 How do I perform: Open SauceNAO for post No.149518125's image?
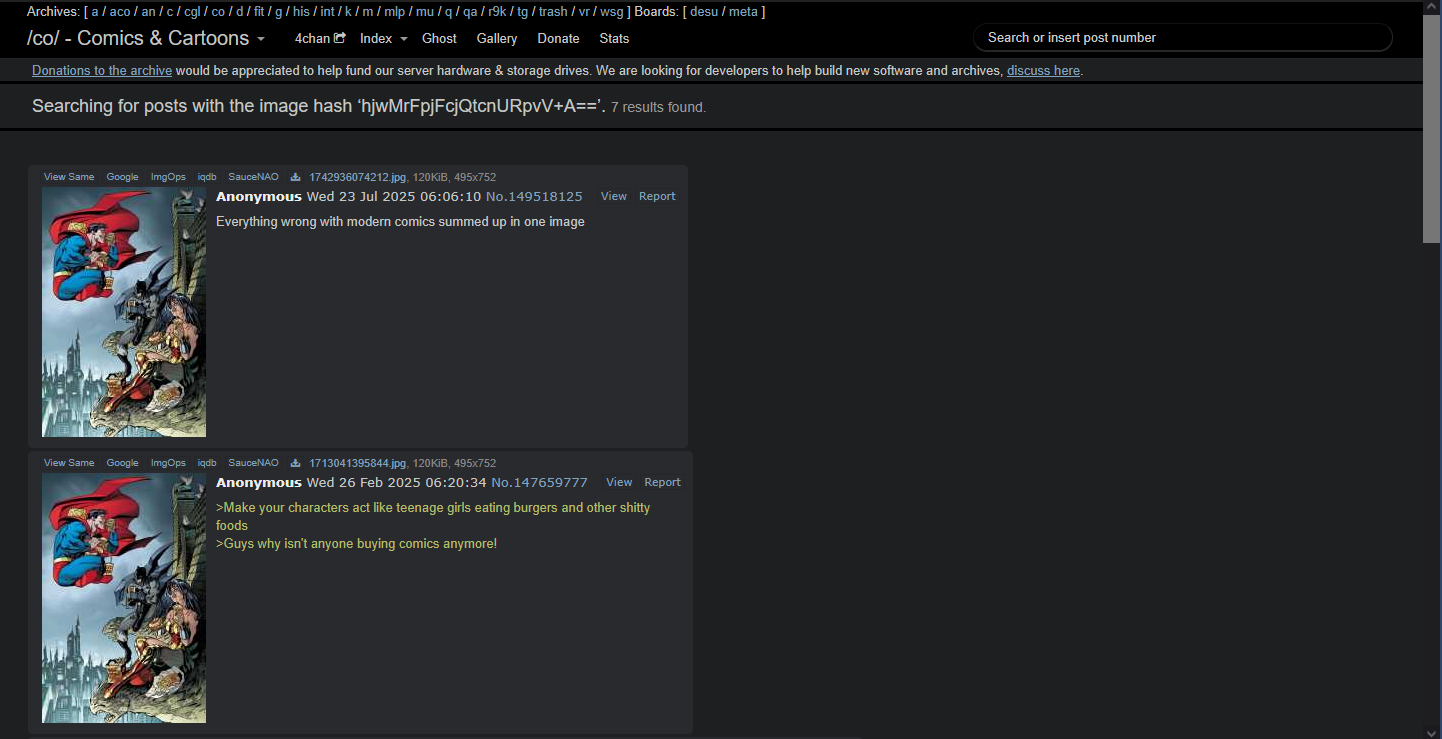[254, 177]
